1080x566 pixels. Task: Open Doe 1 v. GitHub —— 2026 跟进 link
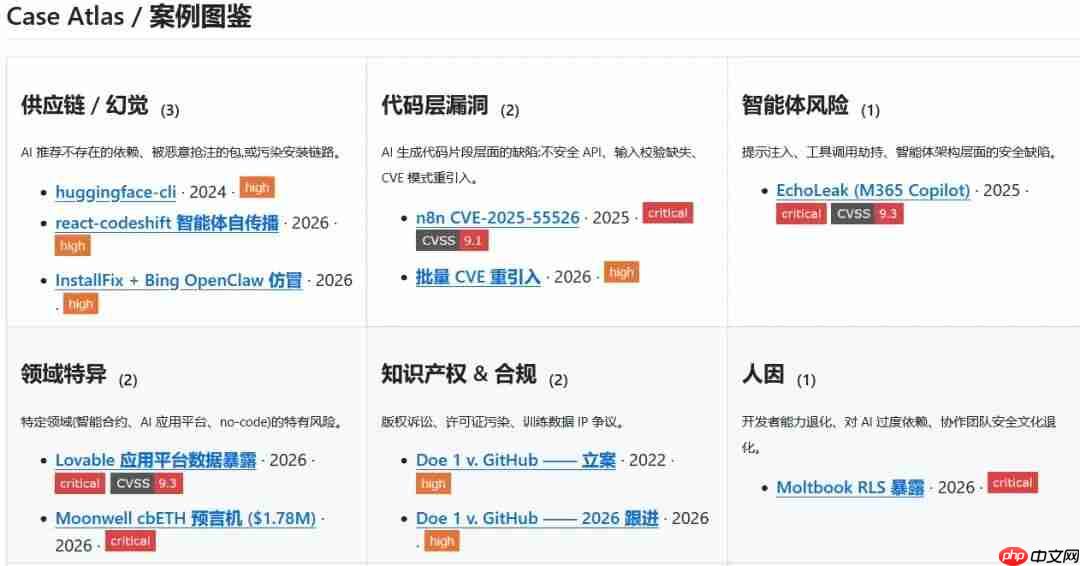pyautogui.click(x=537, y=518)
